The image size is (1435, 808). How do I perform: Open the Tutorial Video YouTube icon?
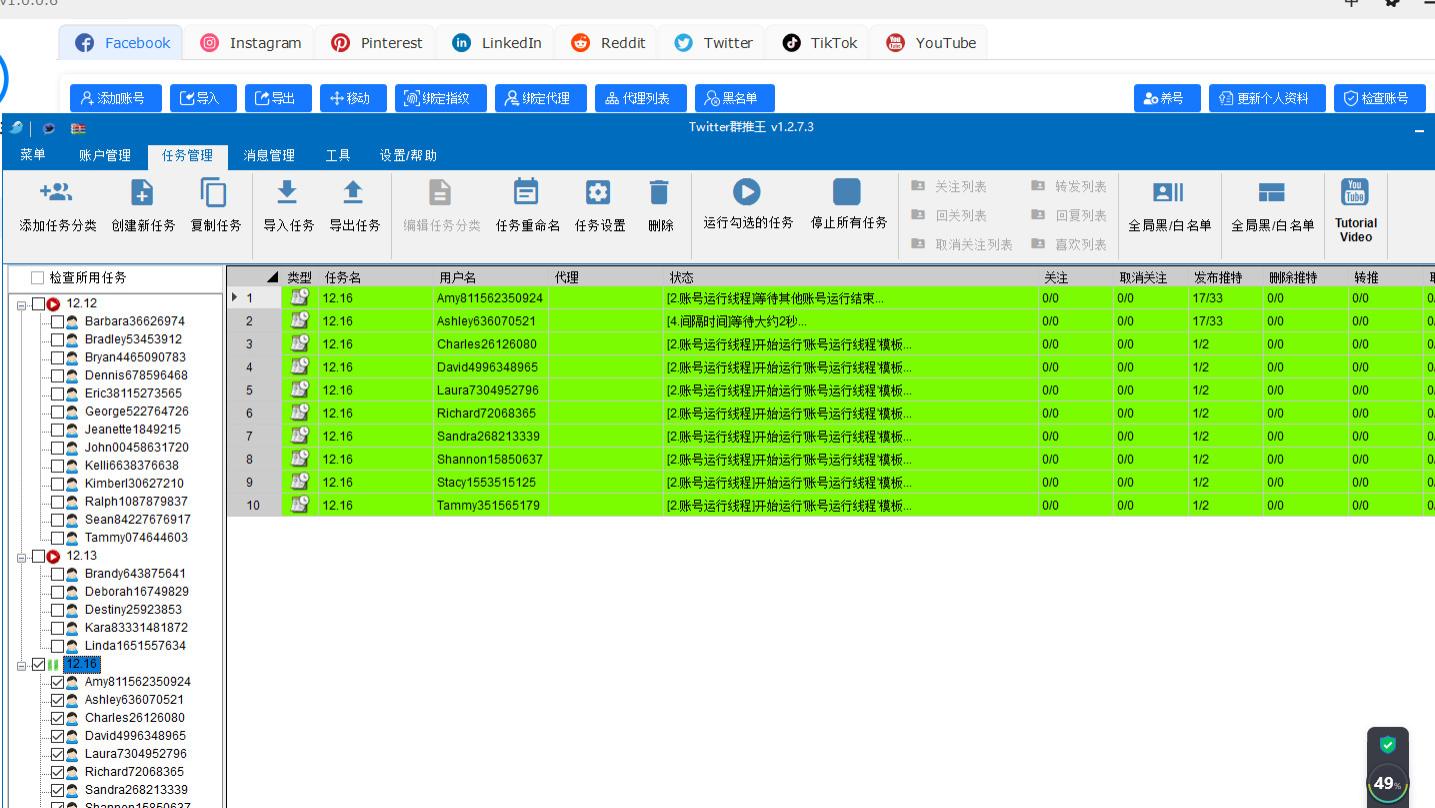point(1355,191)
